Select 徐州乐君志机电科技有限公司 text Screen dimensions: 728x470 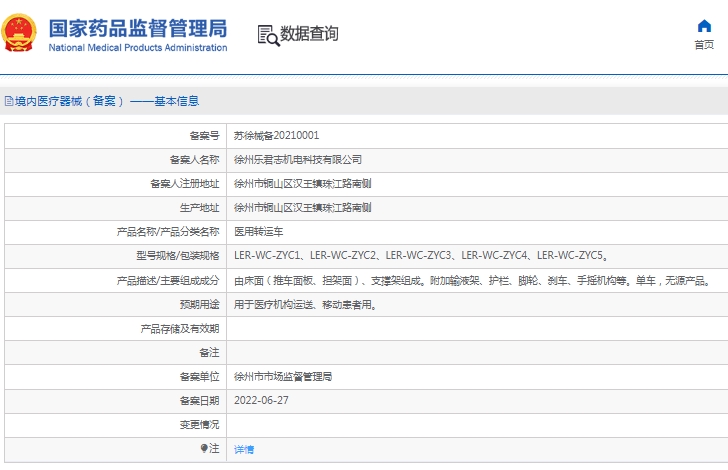[298, 160]
